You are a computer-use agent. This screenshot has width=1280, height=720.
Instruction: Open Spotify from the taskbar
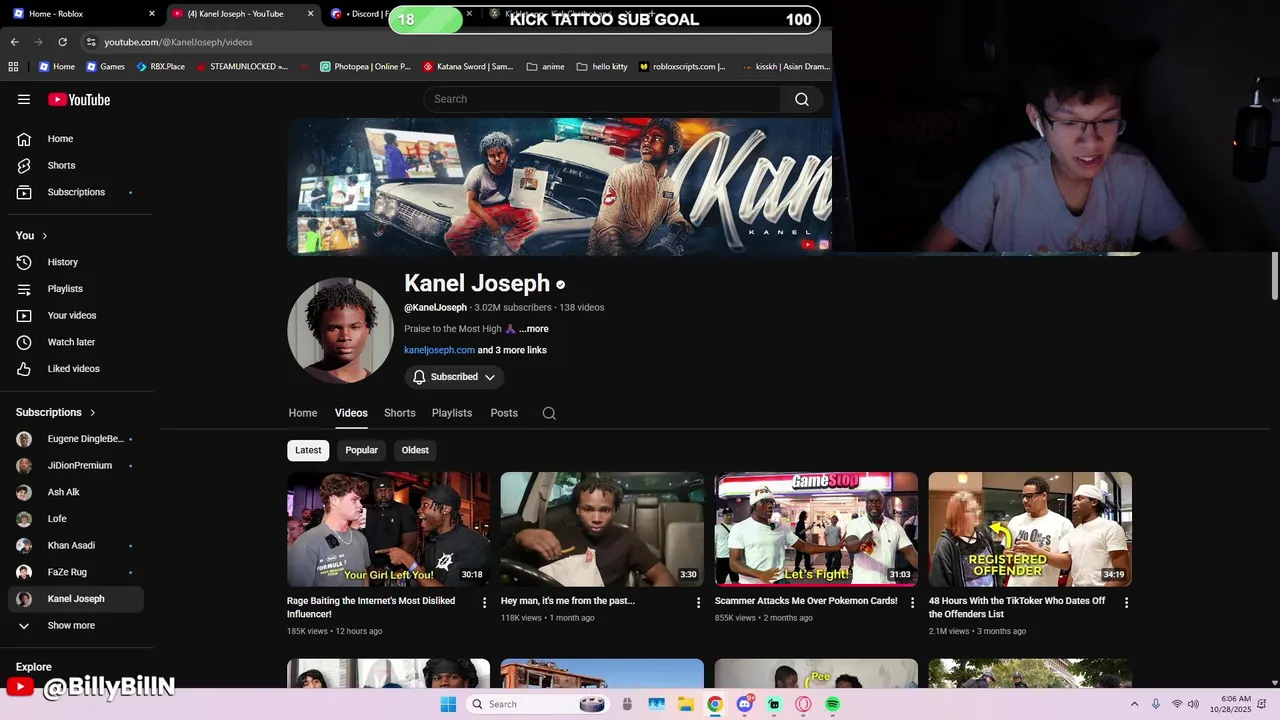click(832, 704)
